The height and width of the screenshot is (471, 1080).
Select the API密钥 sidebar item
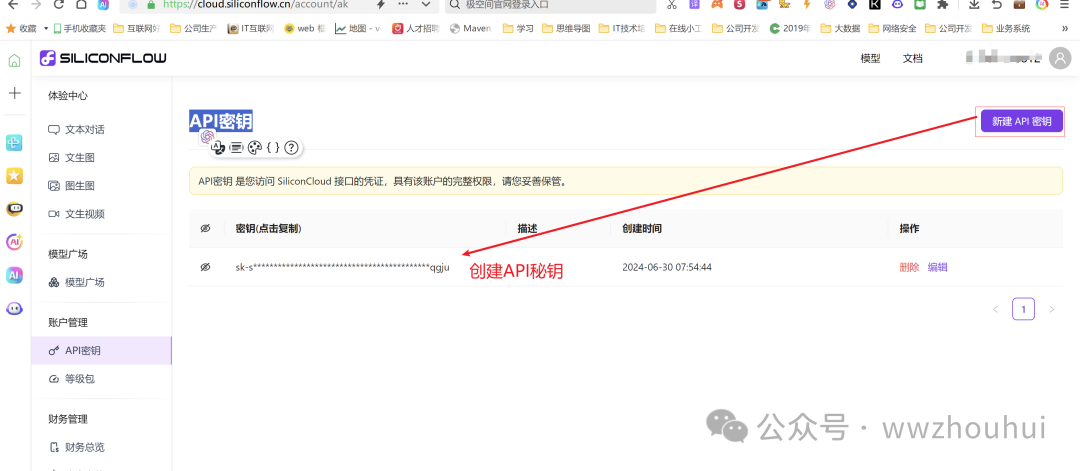pyautogui.click(x=102, y=350)
